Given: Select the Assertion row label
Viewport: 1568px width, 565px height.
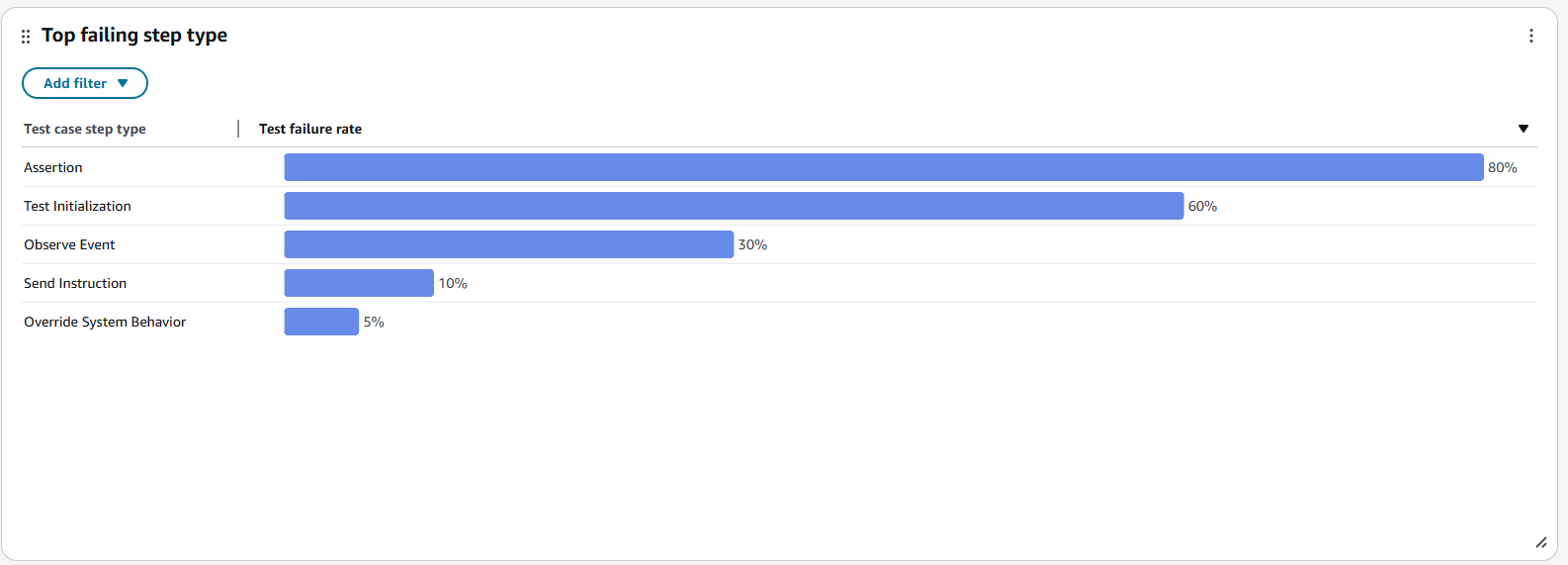Looking at the screenshot, I should pyautogui.click(x=53, y=167).
